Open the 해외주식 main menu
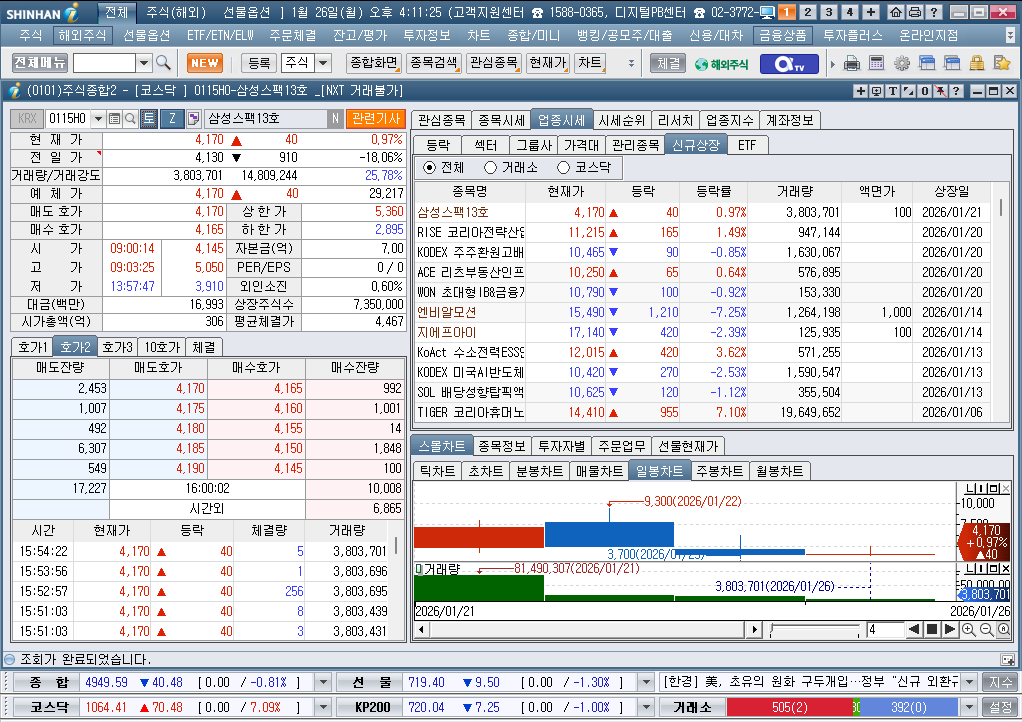Viewport: 1022px width, 722px height. [82, 35]
